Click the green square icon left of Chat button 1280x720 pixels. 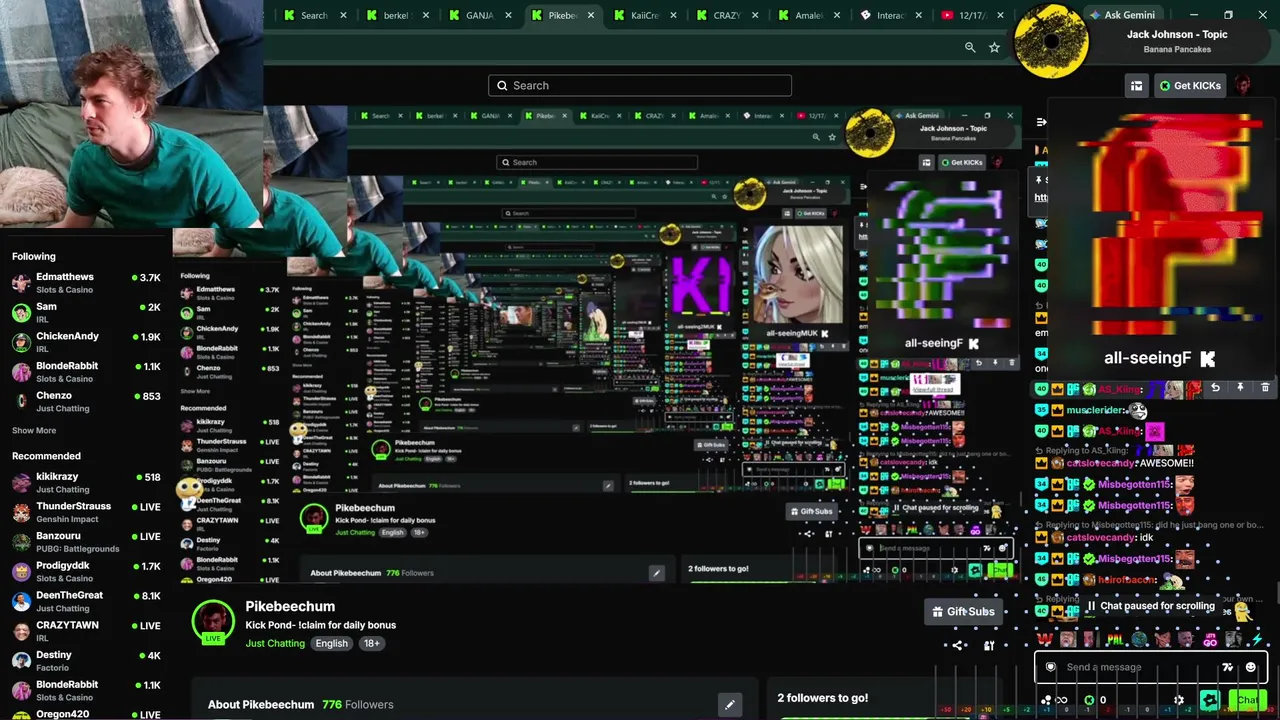pyautogui.click(x=1209, y=700)
